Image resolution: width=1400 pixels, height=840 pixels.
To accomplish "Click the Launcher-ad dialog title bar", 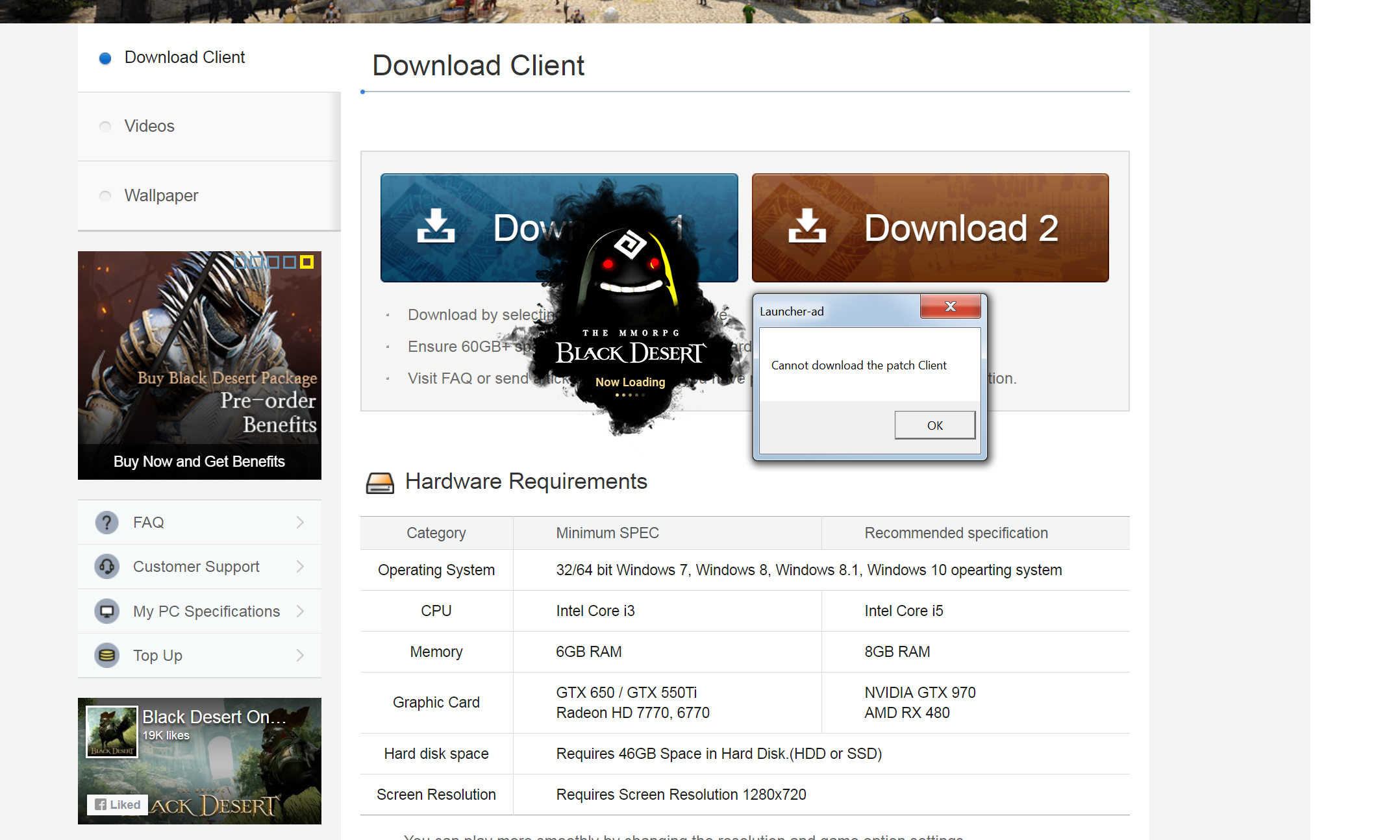I will (838, 311).
